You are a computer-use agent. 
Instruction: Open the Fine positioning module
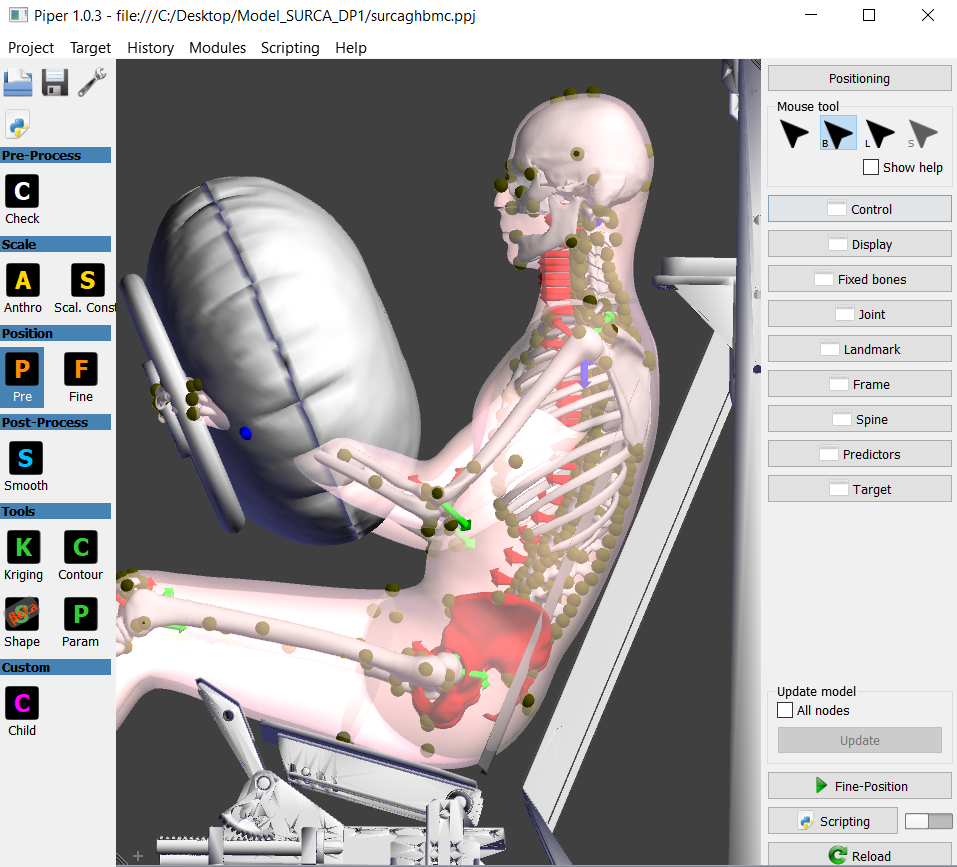point(81,377)
